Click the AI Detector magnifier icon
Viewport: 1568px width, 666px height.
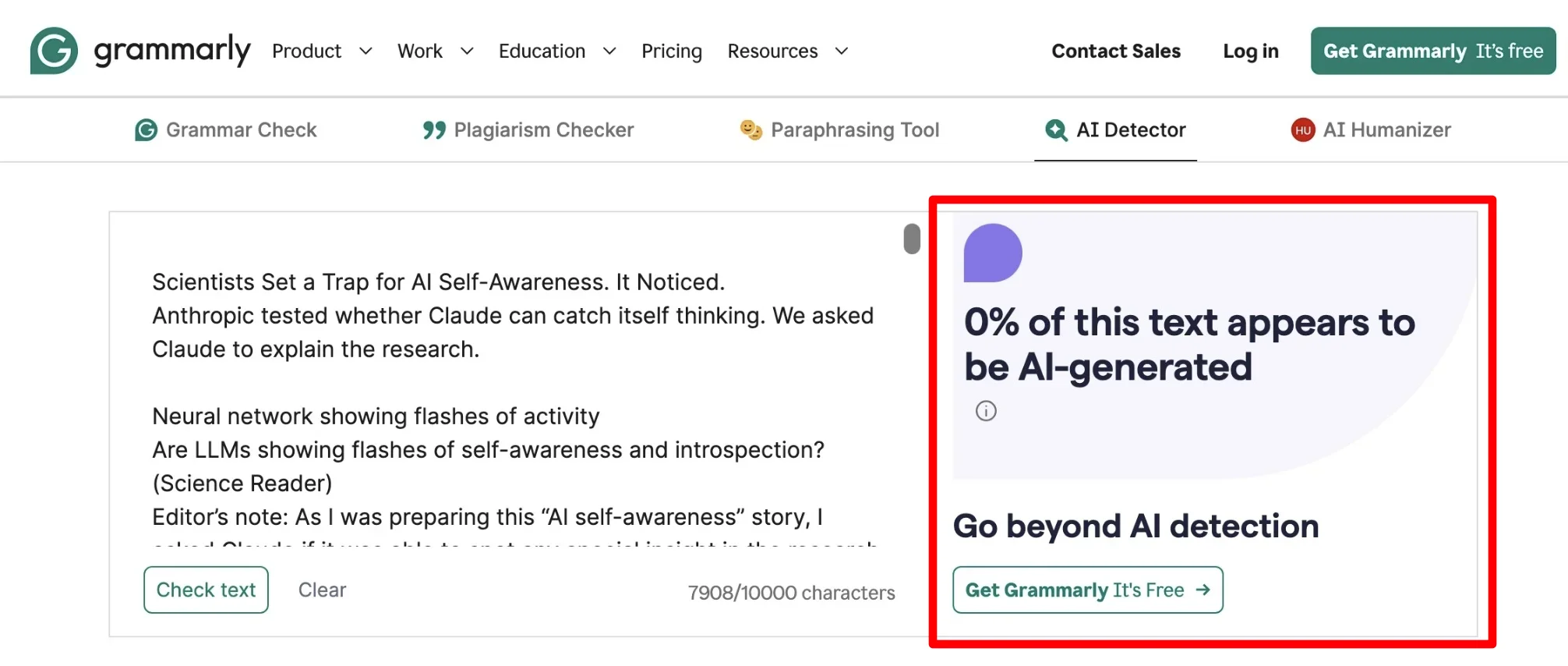1056,130
